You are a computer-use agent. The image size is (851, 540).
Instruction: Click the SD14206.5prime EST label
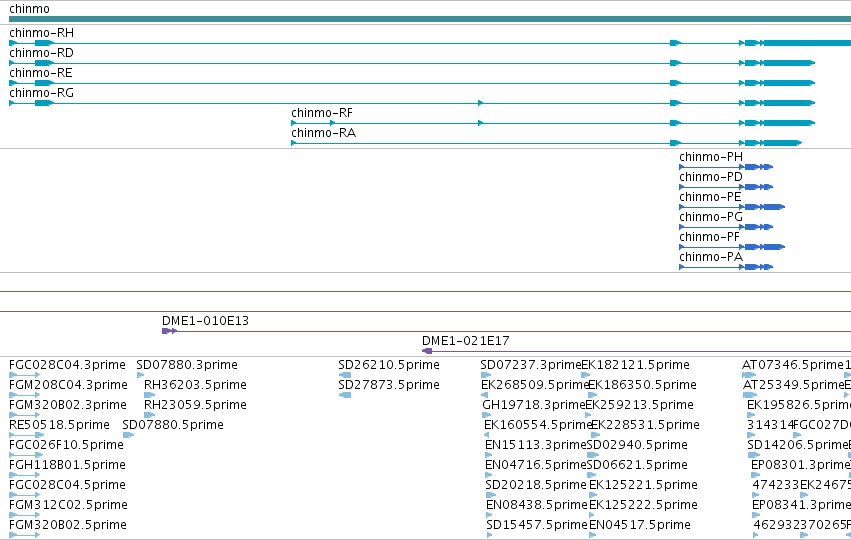click(x=798, y=446)
